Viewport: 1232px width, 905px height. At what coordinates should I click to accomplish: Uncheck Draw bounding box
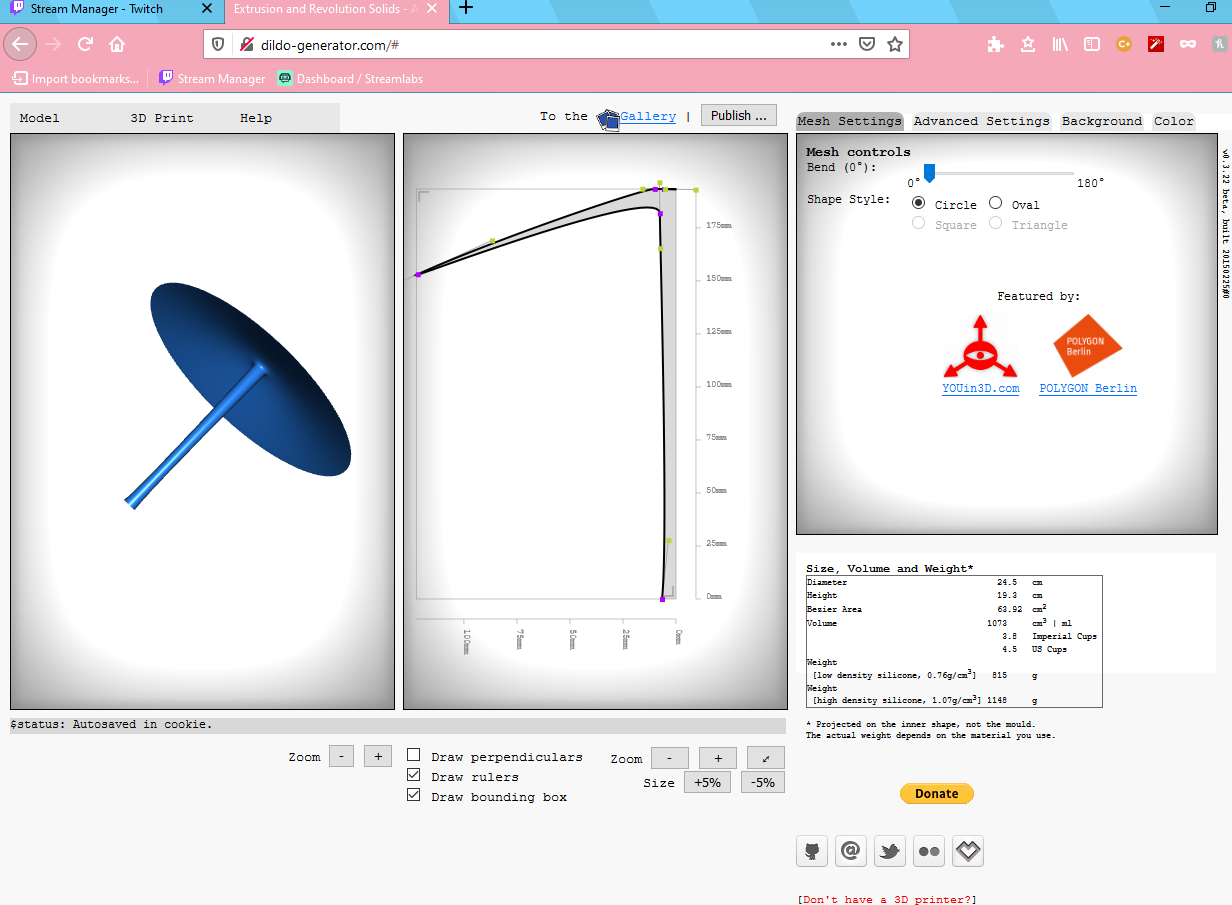[x=414, y=796]
